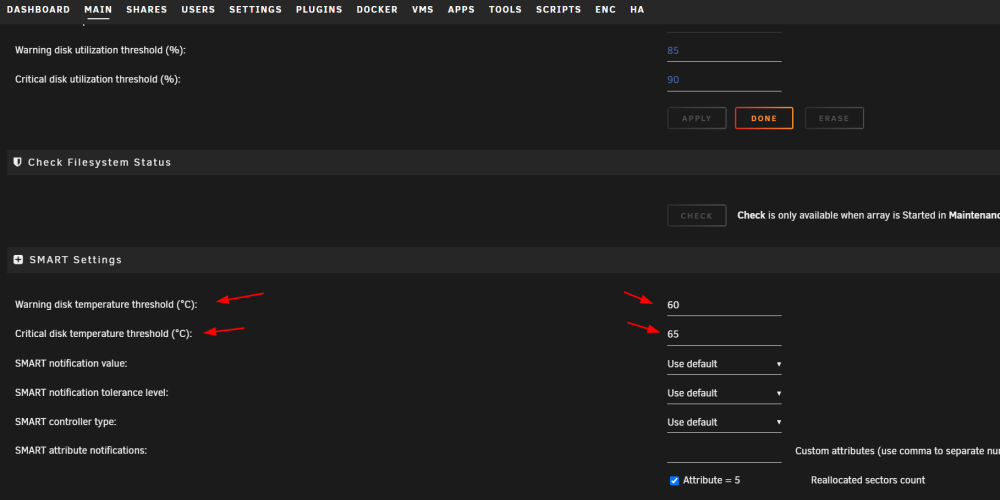Open the SMART controller type dropdown
Viewport: 1000px width, 500px height.
[724, 422]
